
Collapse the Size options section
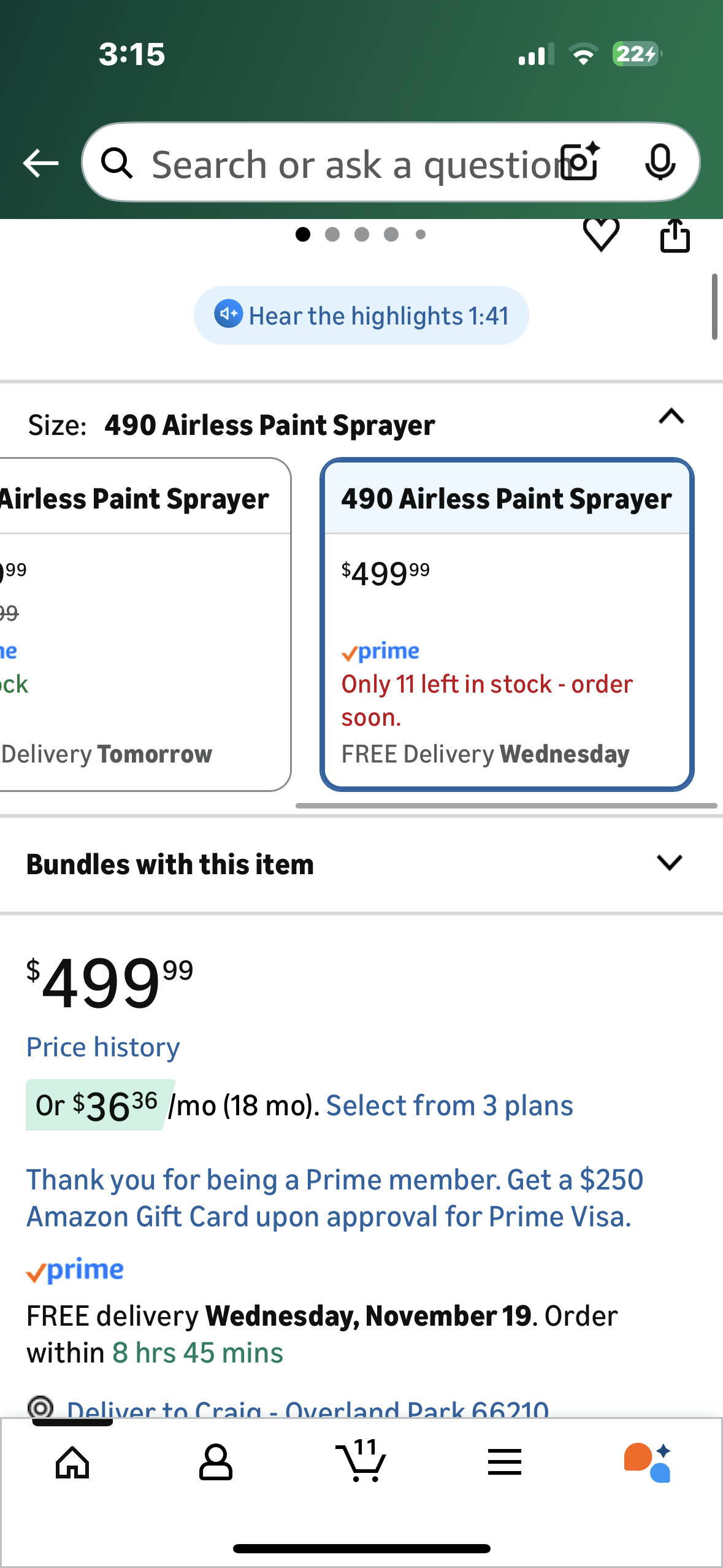[x=671, y=418]
